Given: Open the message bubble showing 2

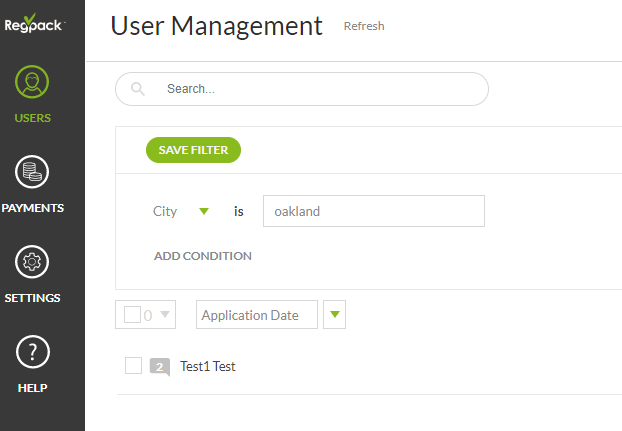Looking at the screenshot, I should (x=160, y=367).
